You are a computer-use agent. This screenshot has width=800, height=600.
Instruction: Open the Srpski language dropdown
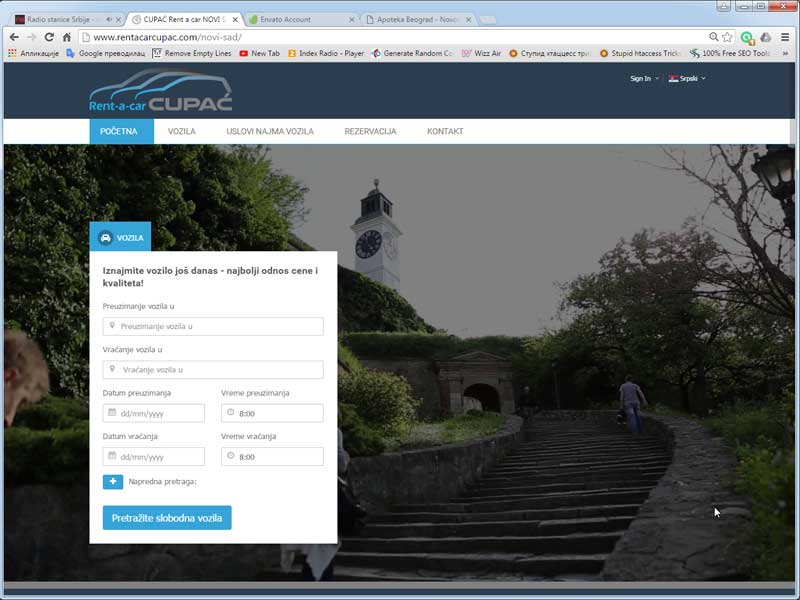[688, 78]
